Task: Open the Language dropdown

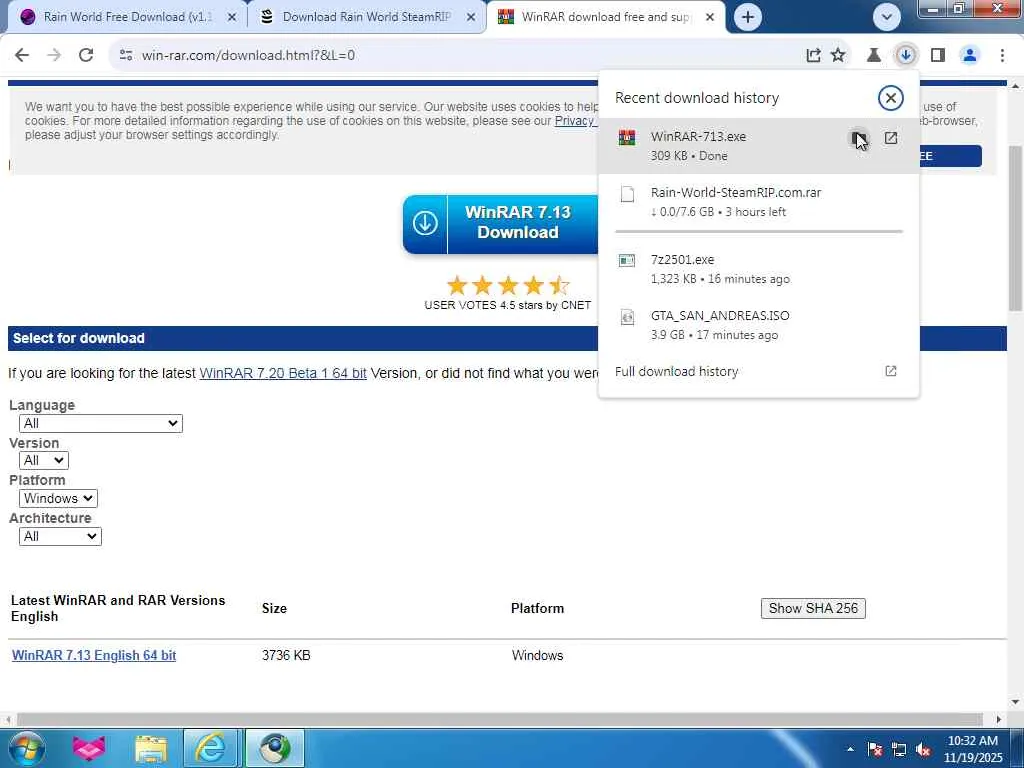Action: coord(101,423)
